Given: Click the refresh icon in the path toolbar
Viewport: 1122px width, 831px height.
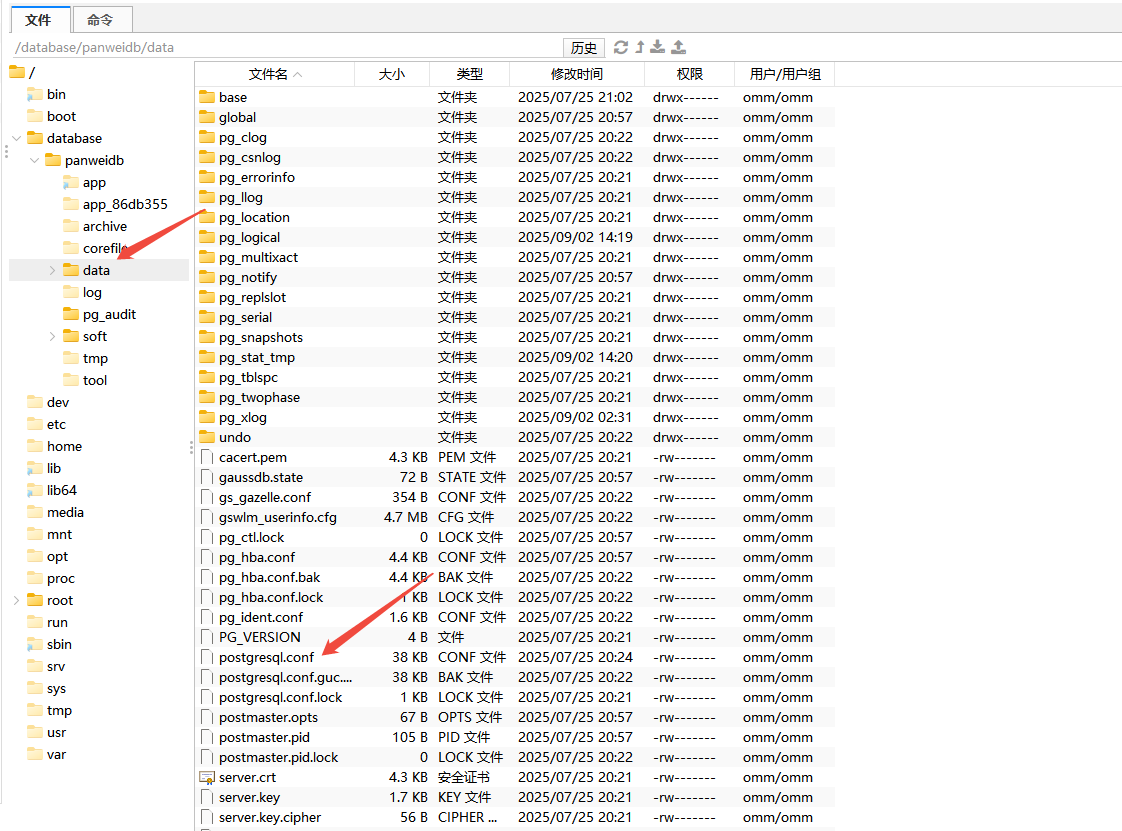Looking at the screenshot, I should pos(620,47).
